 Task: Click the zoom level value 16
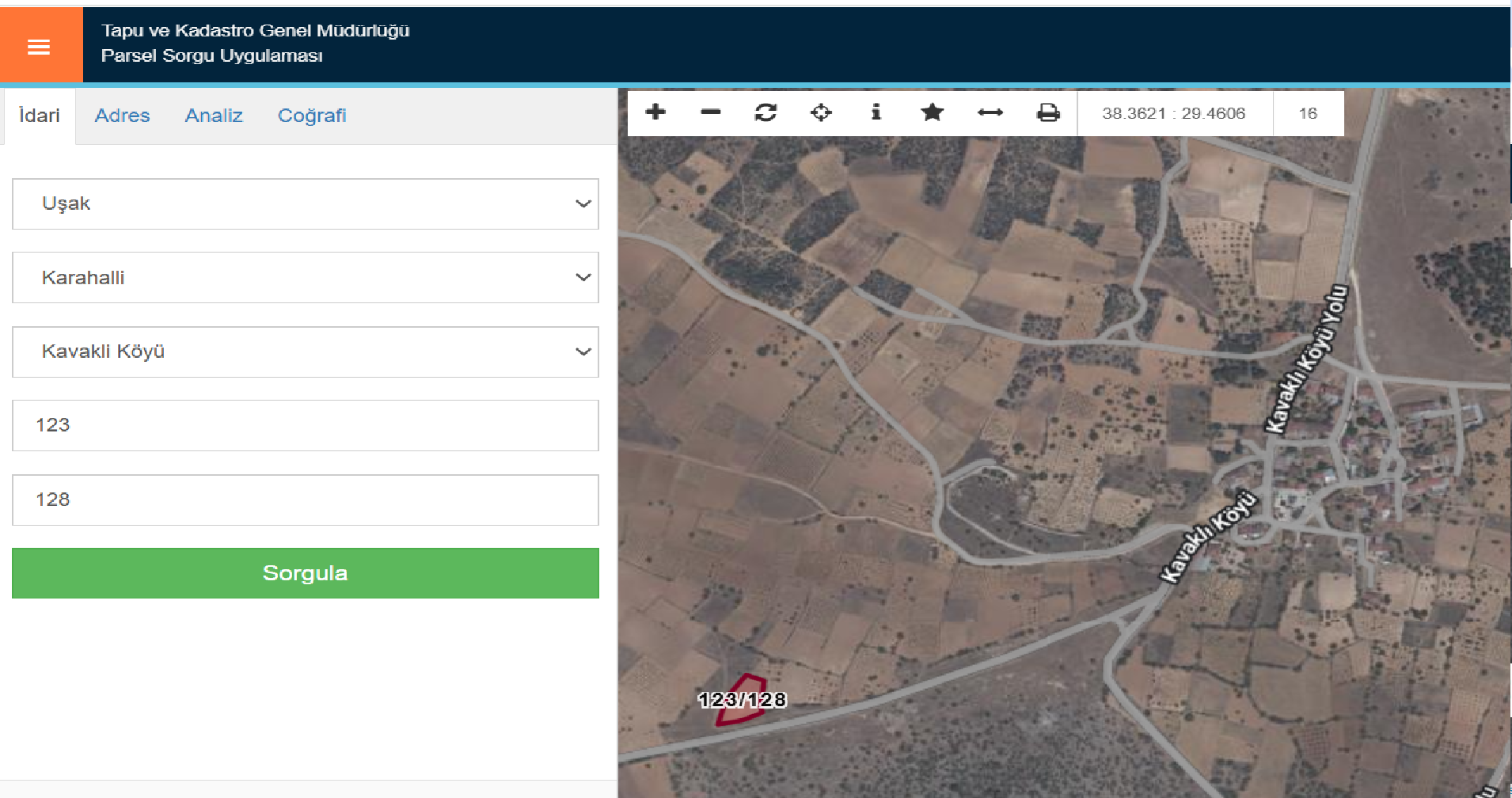click(x=1308, y=113)
